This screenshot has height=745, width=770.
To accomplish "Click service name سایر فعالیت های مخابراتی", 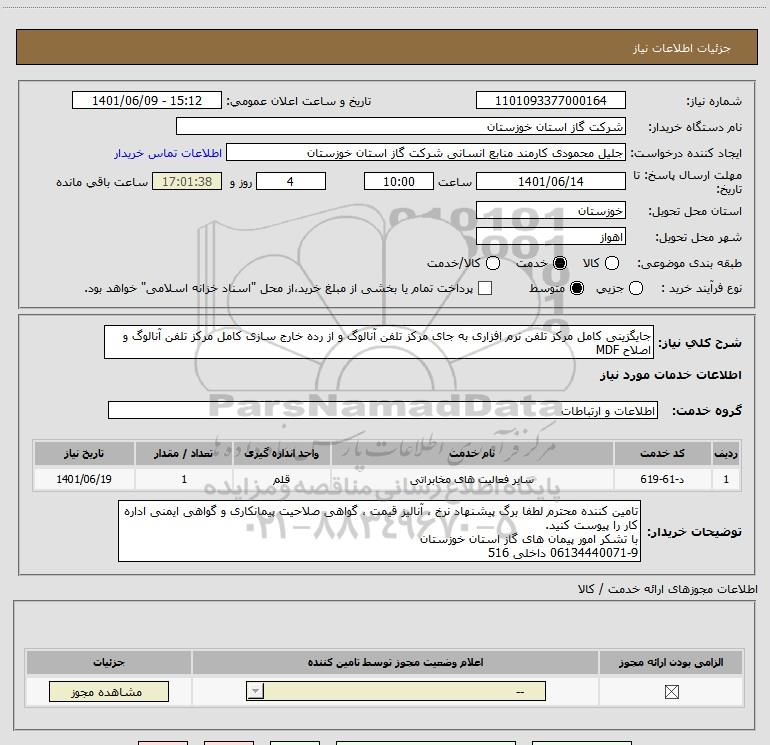I will (472, 479).
